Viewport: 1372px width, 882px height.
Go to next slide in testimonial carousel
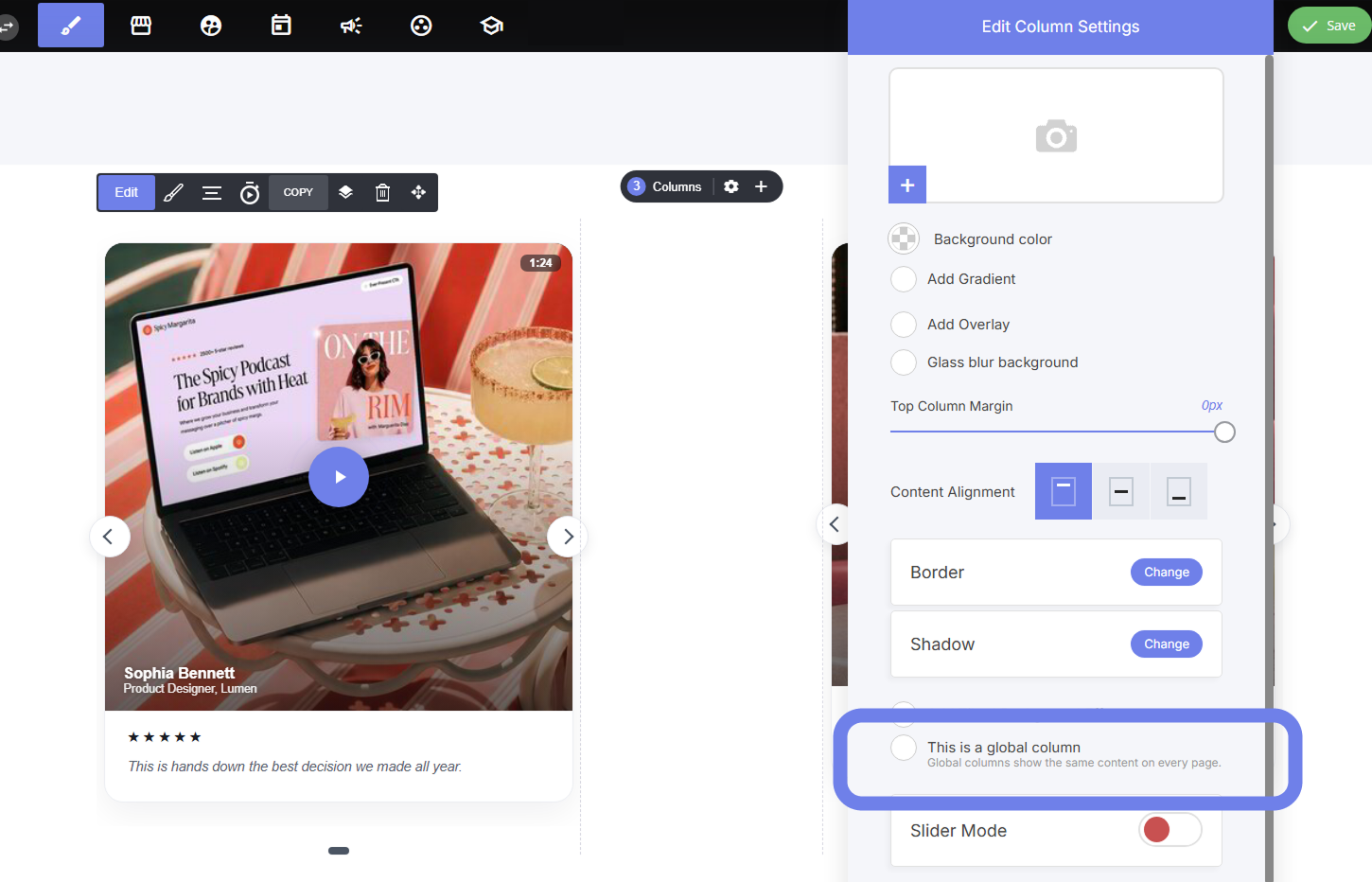[568, 537]
